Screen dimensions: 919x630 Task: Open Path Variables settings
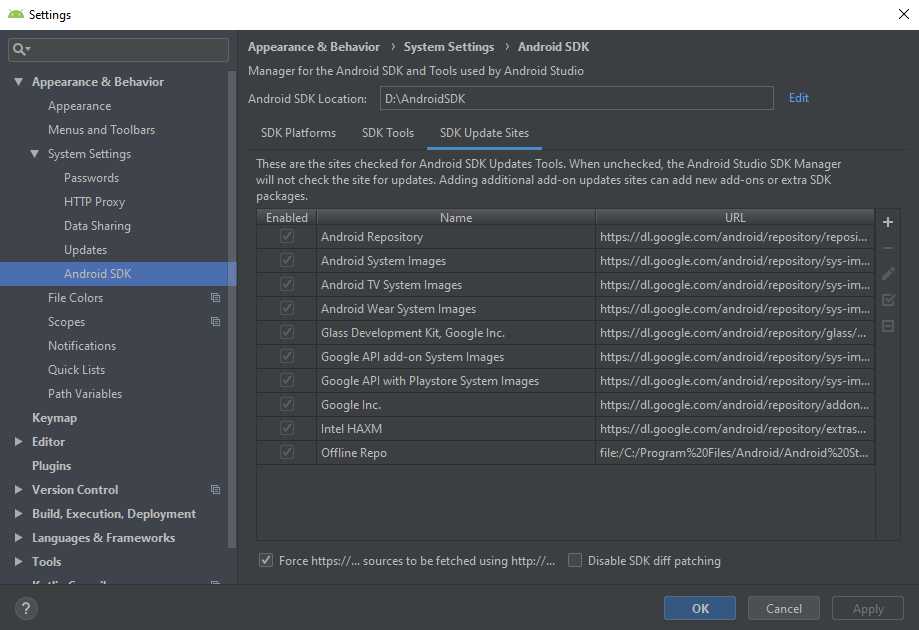coord(85,394)
